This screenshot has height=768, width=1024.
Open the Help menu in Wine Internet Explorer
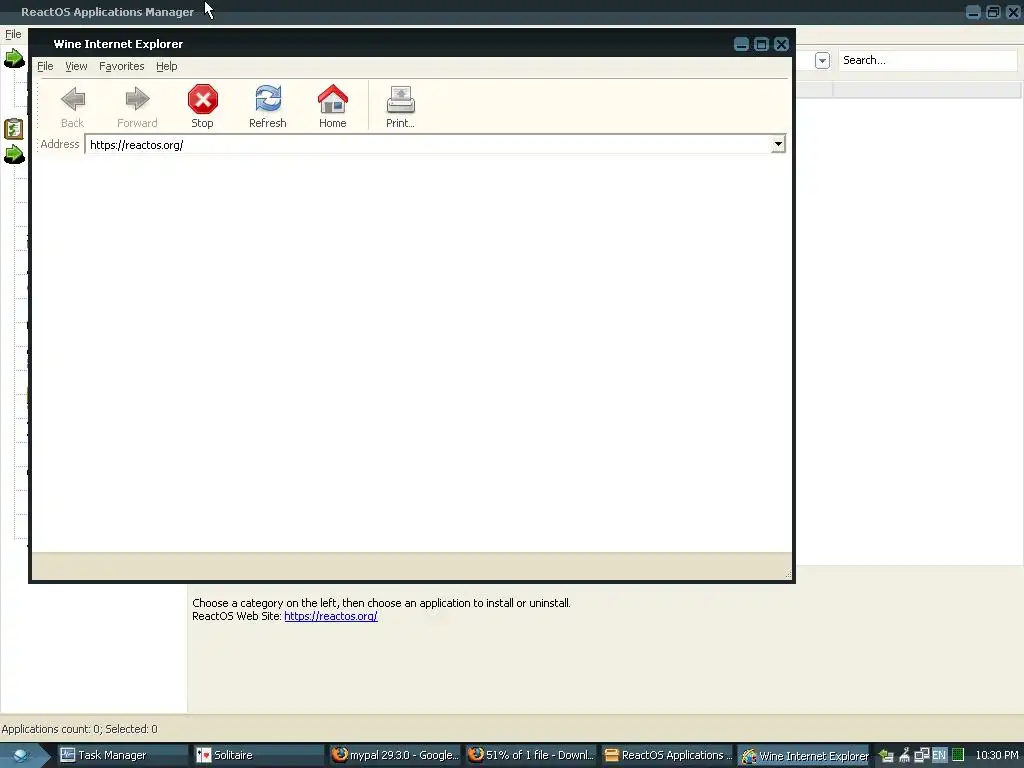coord(167,66)
